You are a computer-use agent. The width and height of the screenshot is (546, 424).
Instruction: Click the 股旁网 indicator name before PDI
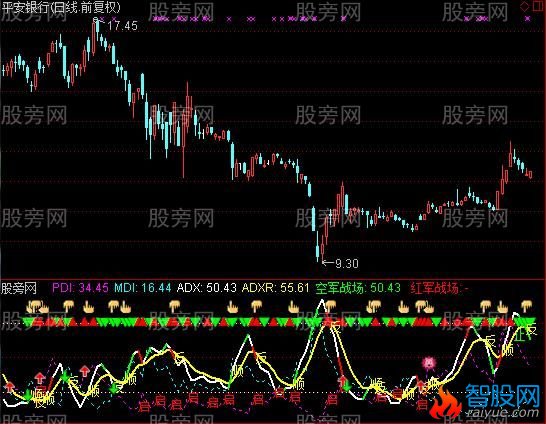click(x=19, y=288)
